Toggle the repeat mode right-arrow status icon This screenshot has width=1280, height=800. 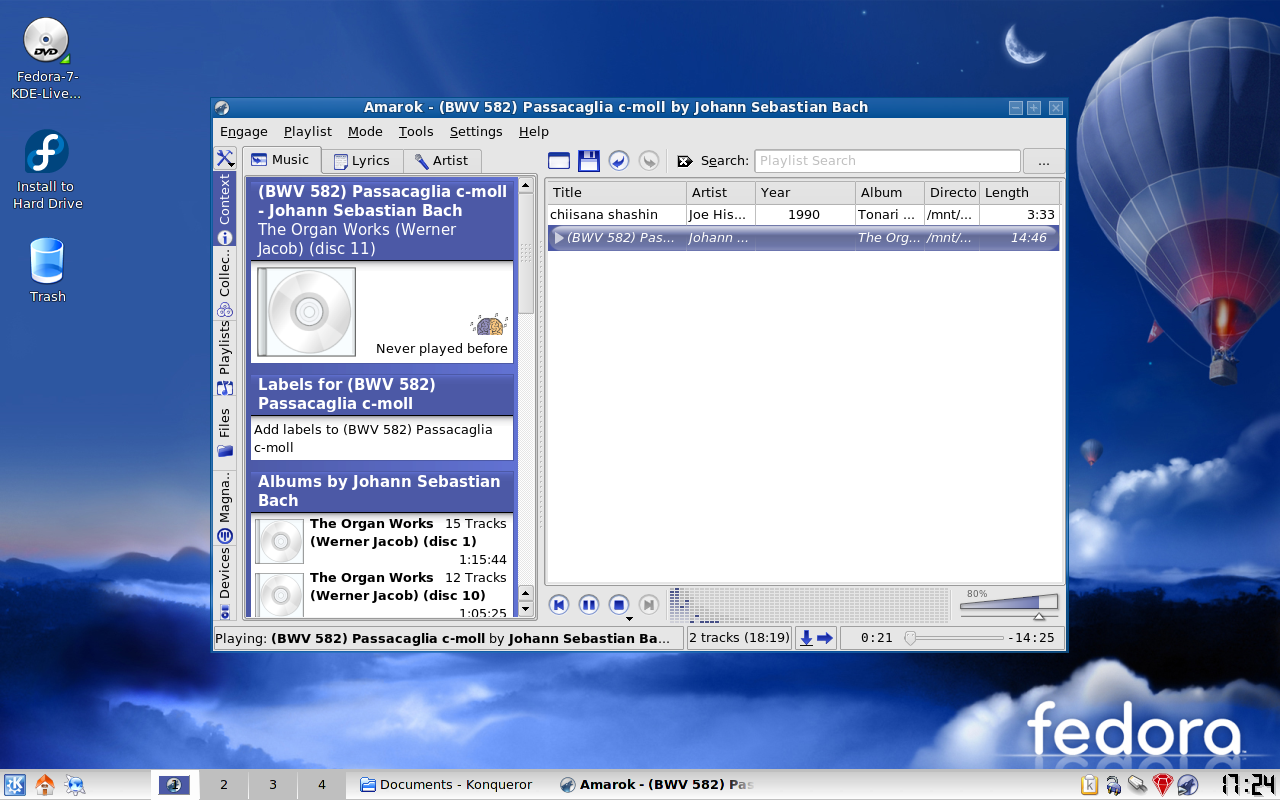pyautogui.click(x=825, y=638)
